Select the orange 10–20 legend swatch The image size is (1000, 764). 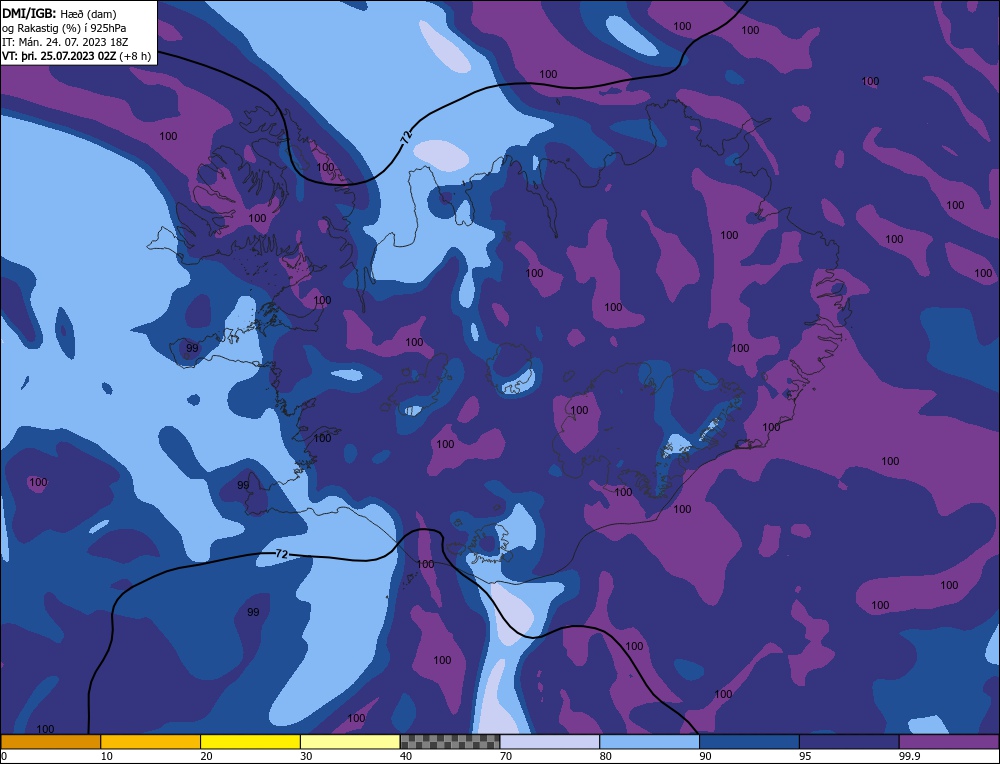coord(151,741)
